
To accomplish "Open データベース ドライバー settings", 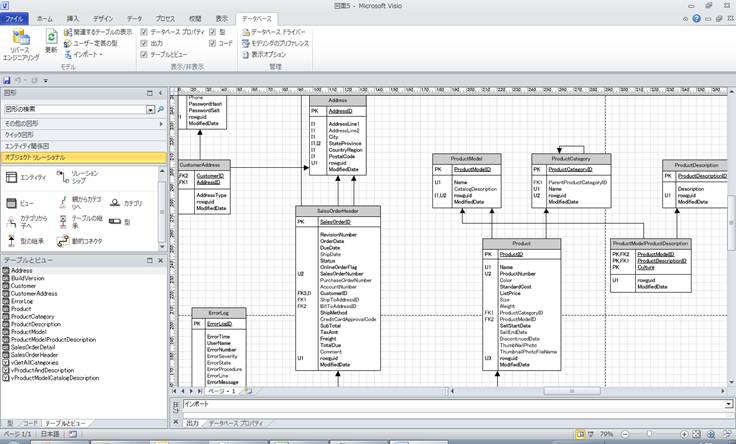I will 274,32.
